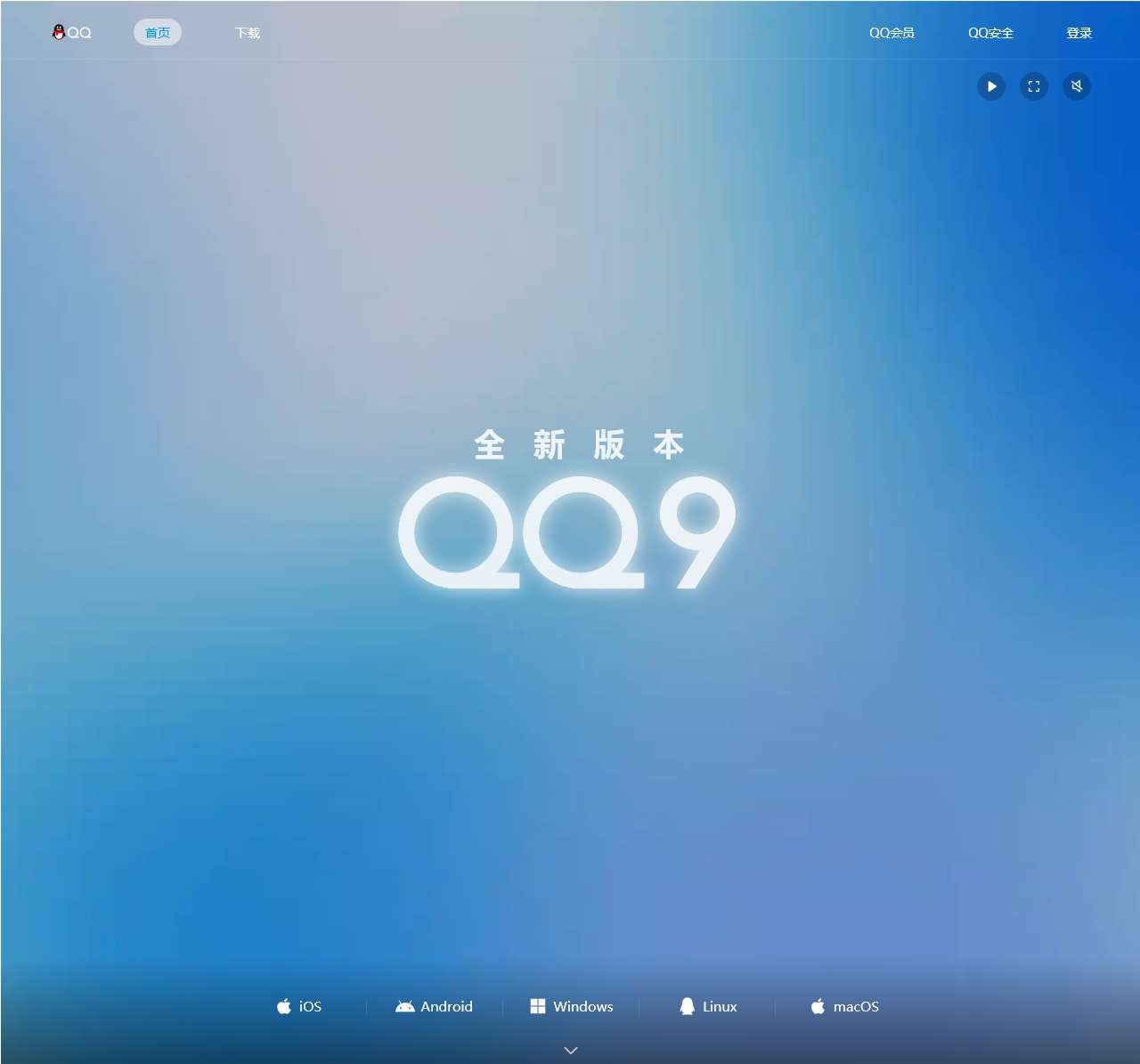Toggle the video mute button

click(x=1077, y=86)
